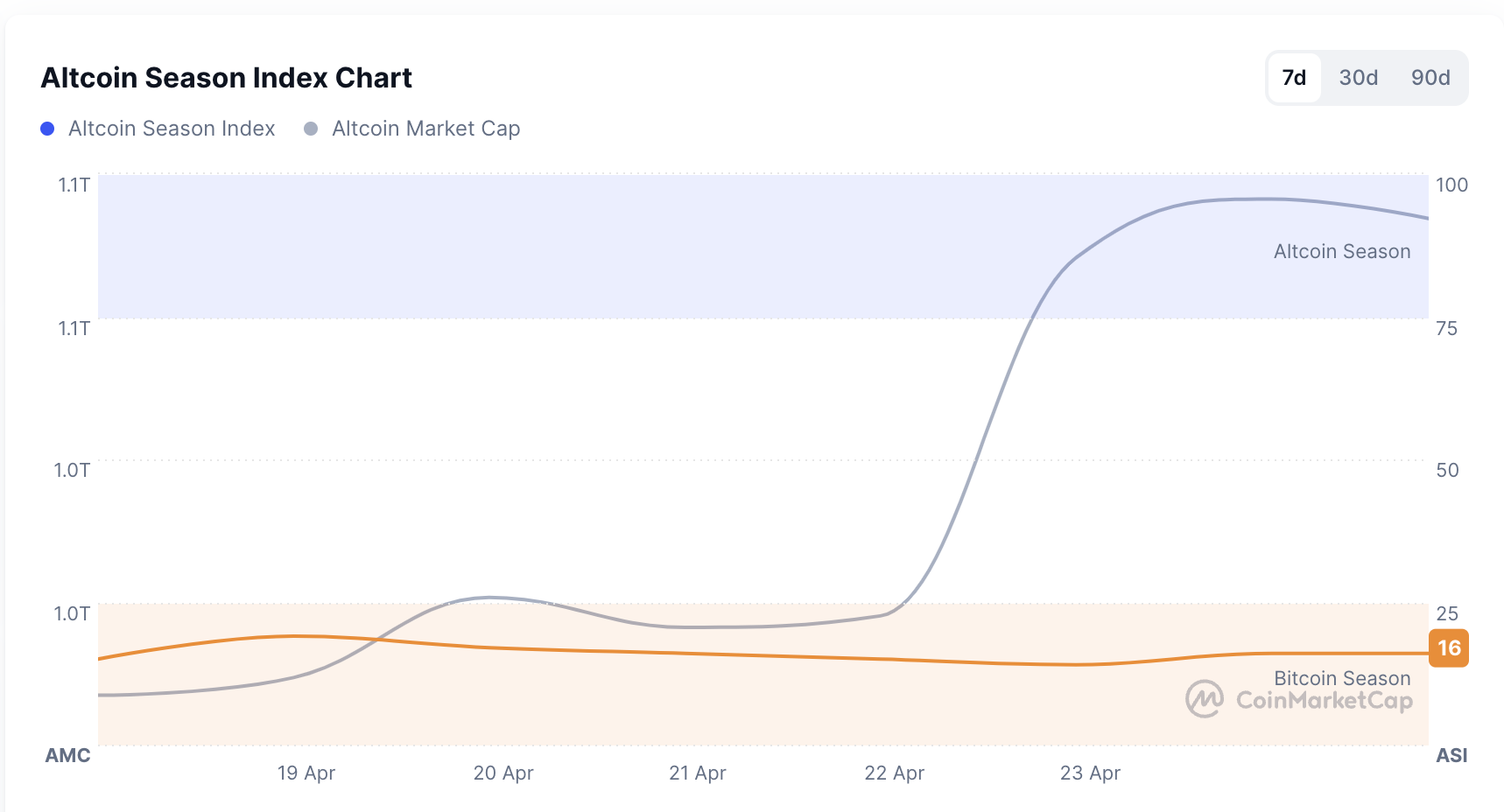Click the CoinMarketCap text link
1504x812 pixels.
[1325, 699]
